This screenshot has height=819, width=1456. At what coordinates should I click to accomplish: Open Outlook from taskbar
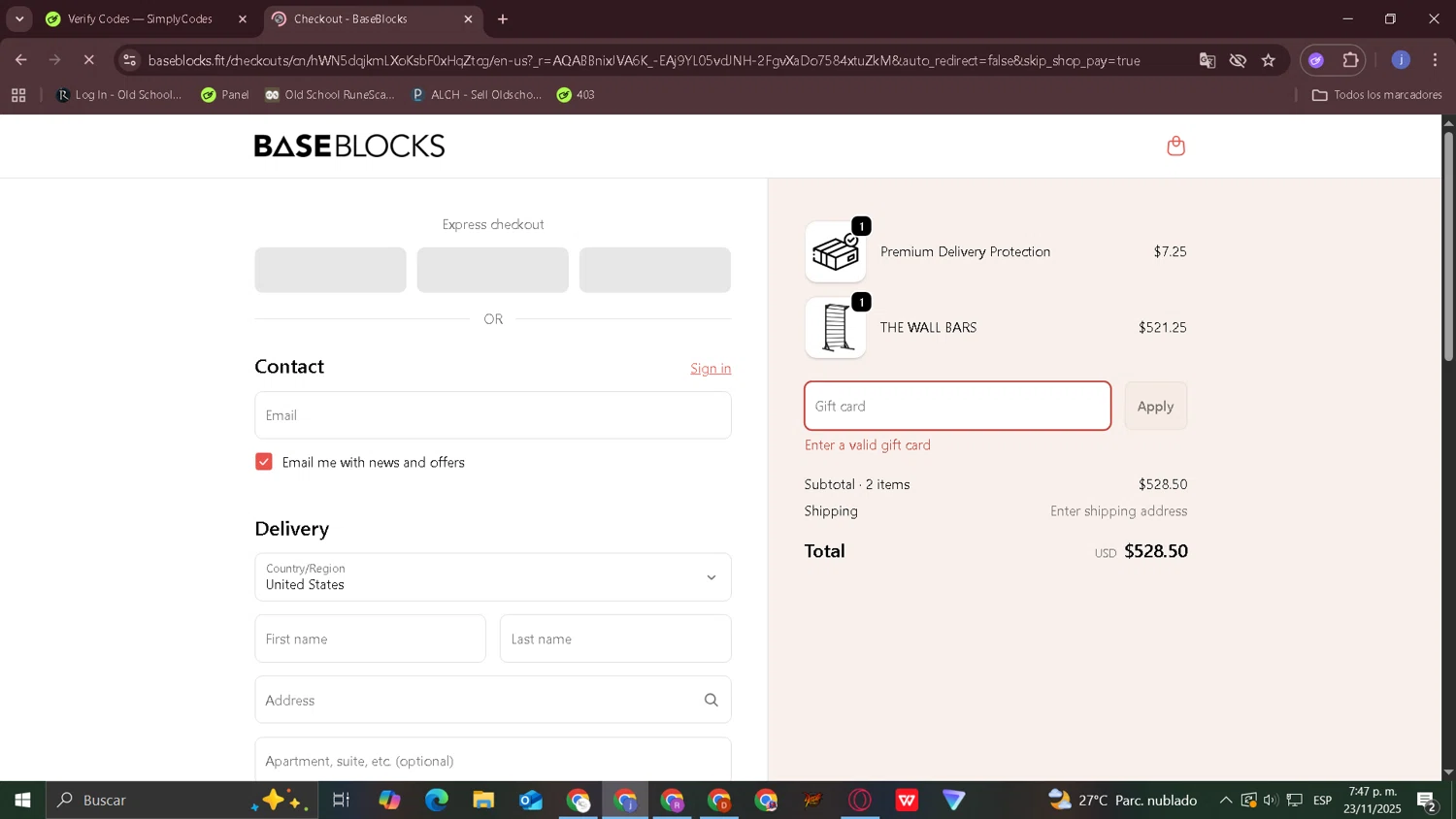pyautogui.click(x=531, y=801)
